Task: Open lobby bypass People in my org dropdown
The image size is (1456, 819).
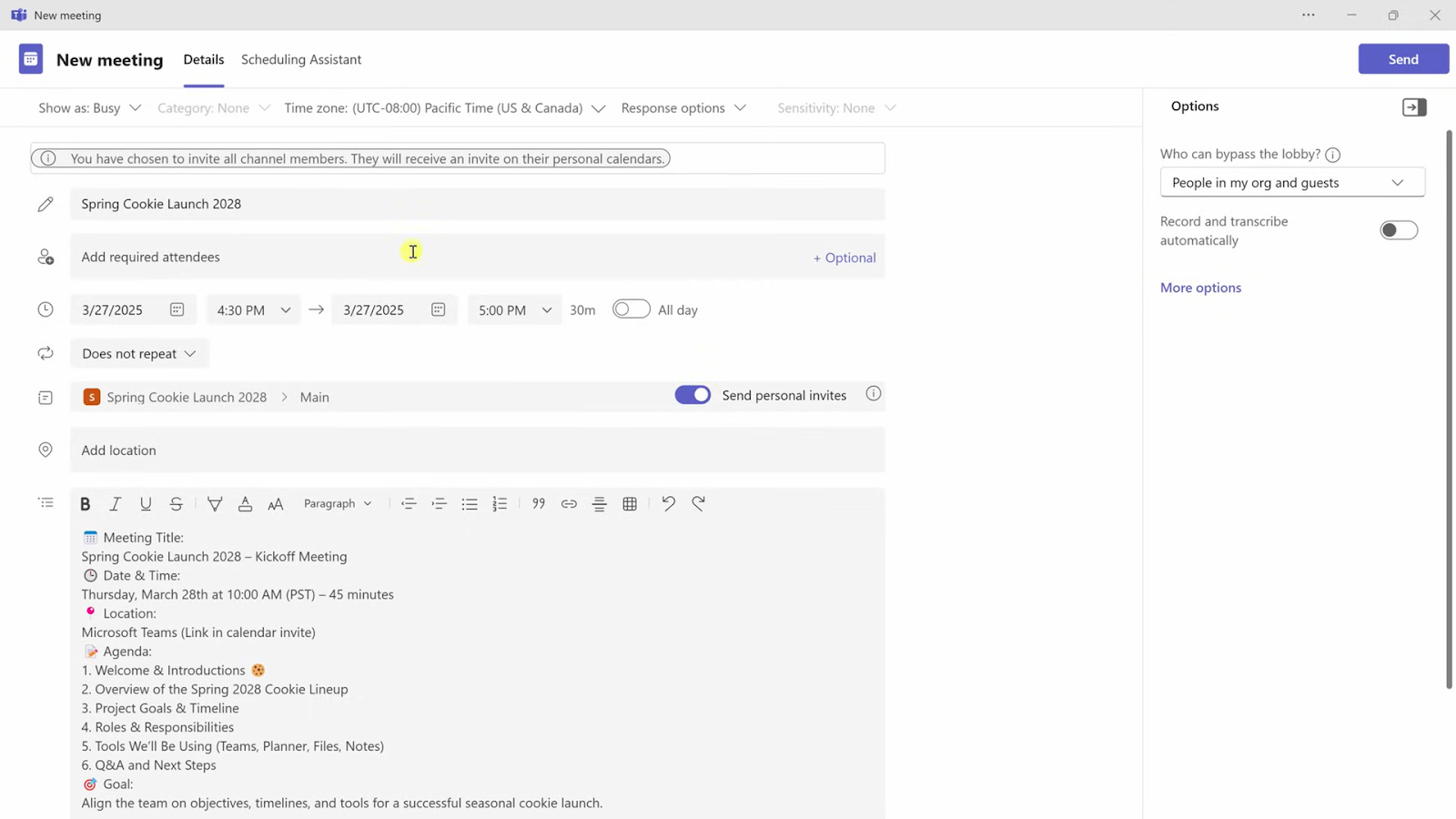Action: coord(1292,182)
